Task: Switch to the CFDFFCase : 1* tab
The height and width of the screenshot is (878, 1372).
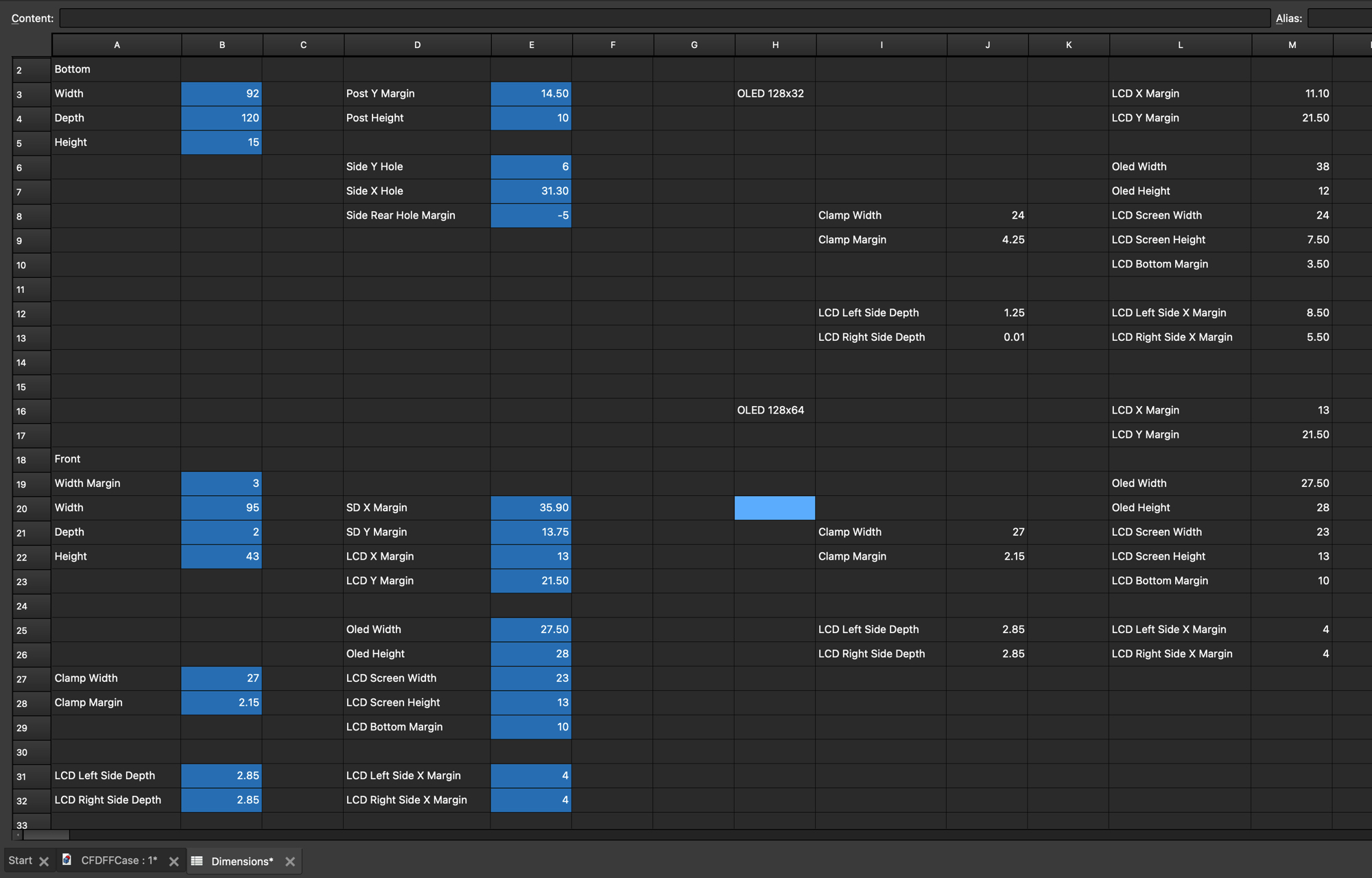Action: [119, 861]
